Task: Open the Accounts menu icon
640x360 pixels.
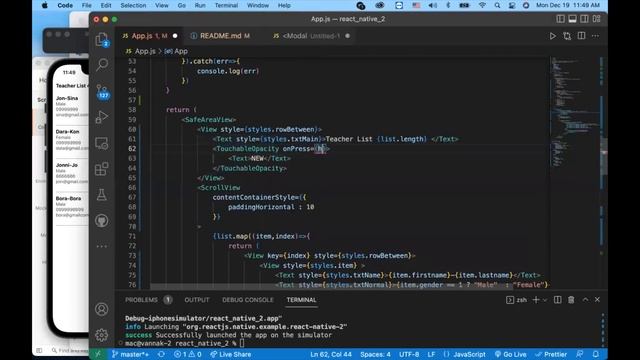Action: pos(102,309)
